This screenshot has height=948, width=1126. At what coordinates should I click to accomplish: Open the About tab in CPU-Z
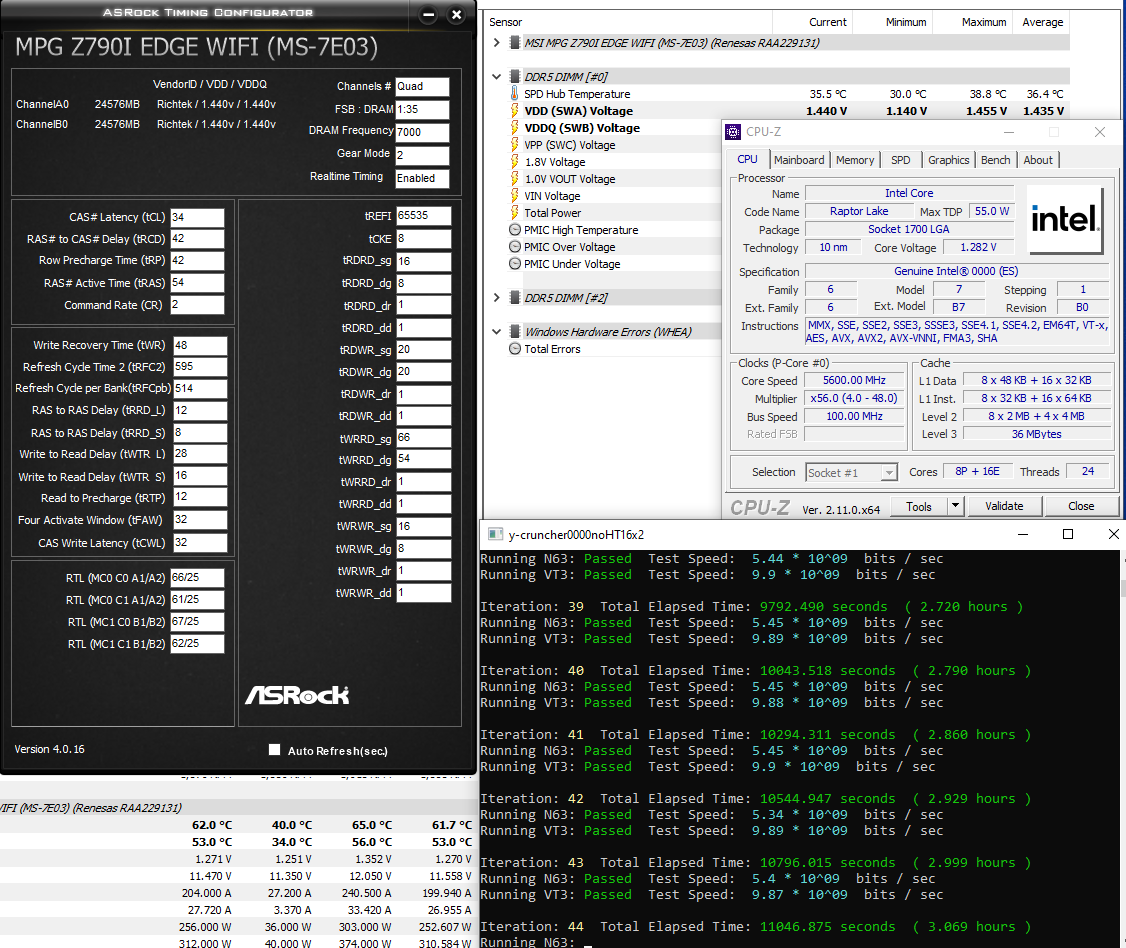[1038, 160]
